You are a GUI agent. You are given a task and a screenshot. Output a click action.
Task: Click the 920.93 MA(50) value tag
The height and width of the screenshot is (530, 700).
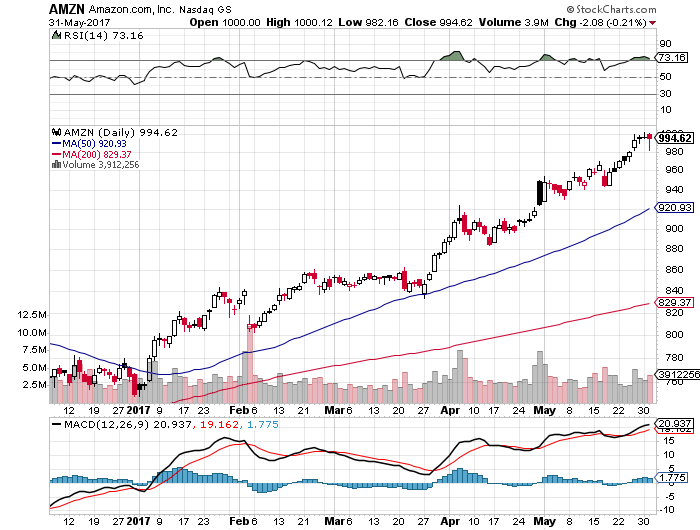675,208
